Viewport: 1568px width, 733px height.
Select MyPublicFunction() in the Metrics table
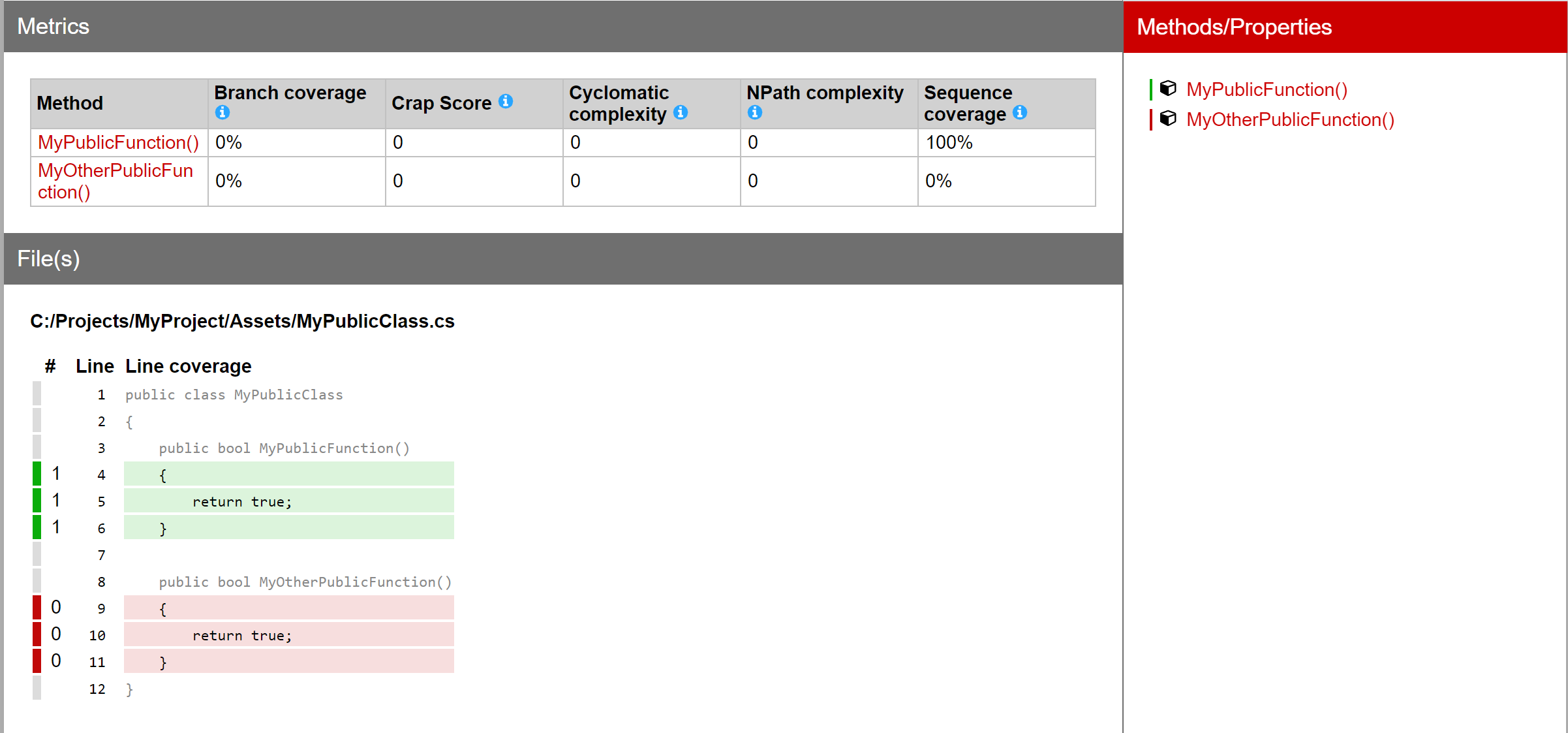117,142
